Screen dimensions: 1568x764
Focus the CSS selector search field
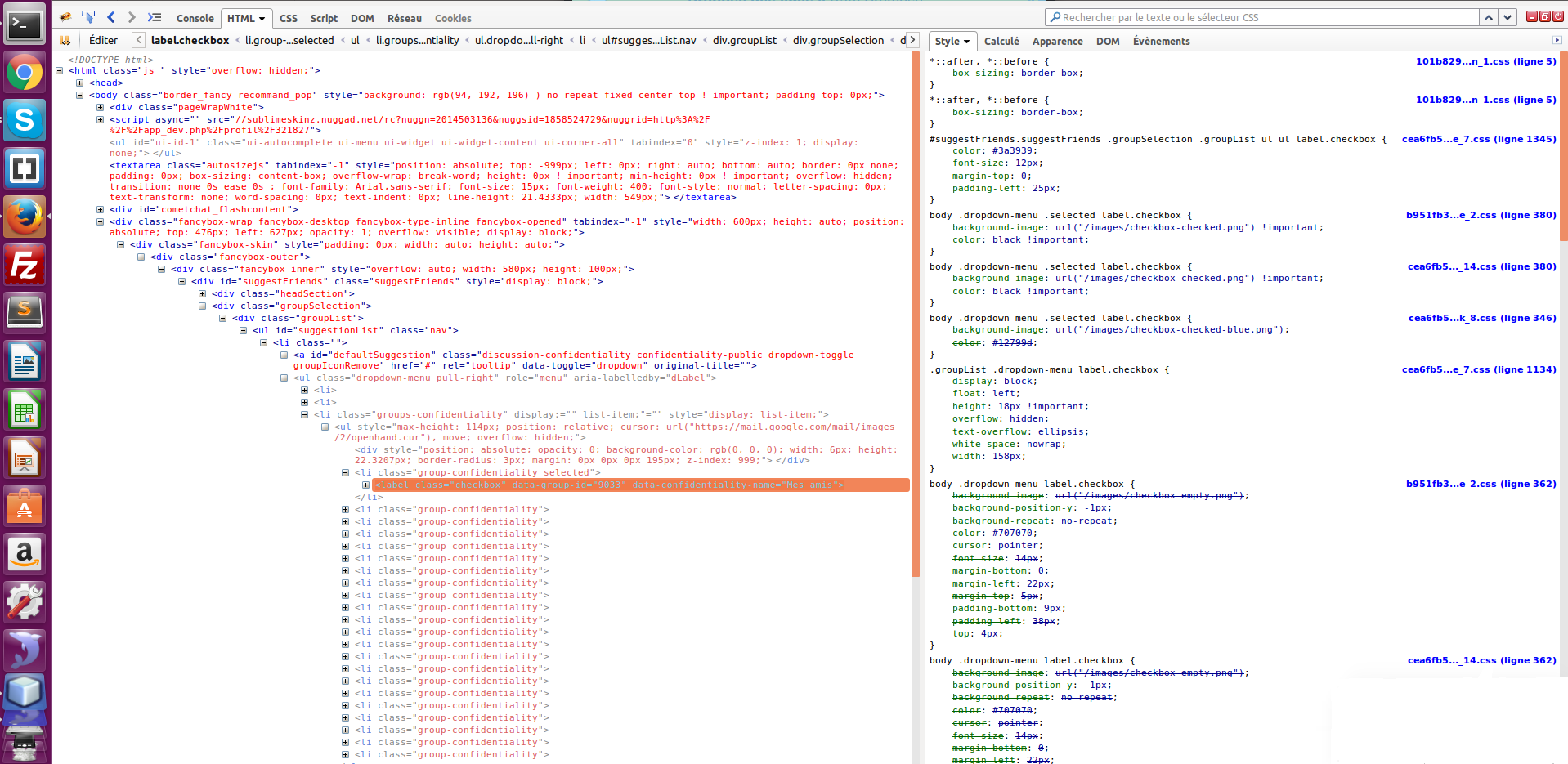point(1262,17)
